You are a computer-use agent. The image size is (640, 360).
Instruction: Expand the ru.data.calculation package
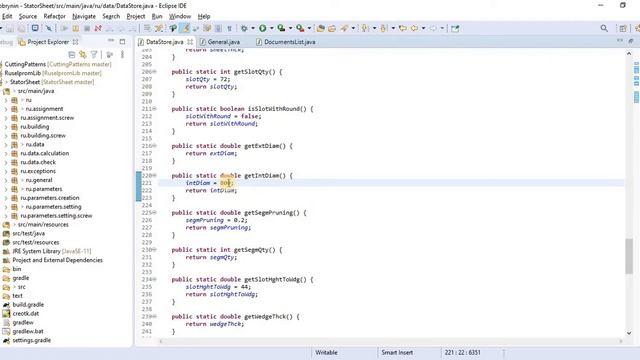click(x=6, y=153)
